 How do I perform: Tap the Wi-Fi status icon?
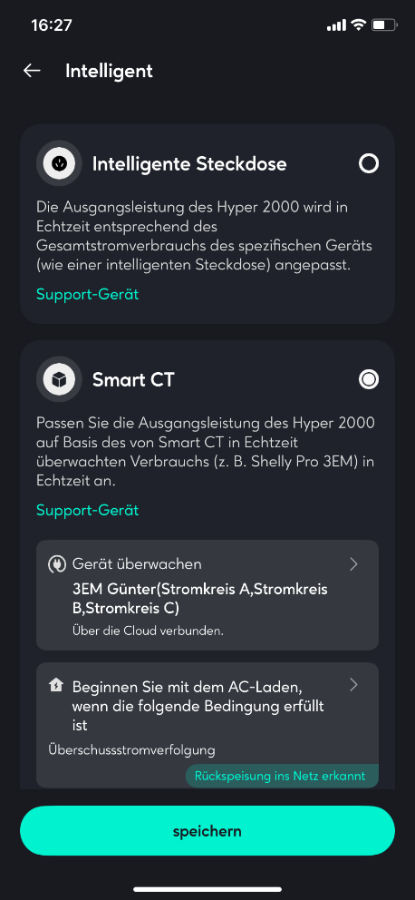(359, 25)
